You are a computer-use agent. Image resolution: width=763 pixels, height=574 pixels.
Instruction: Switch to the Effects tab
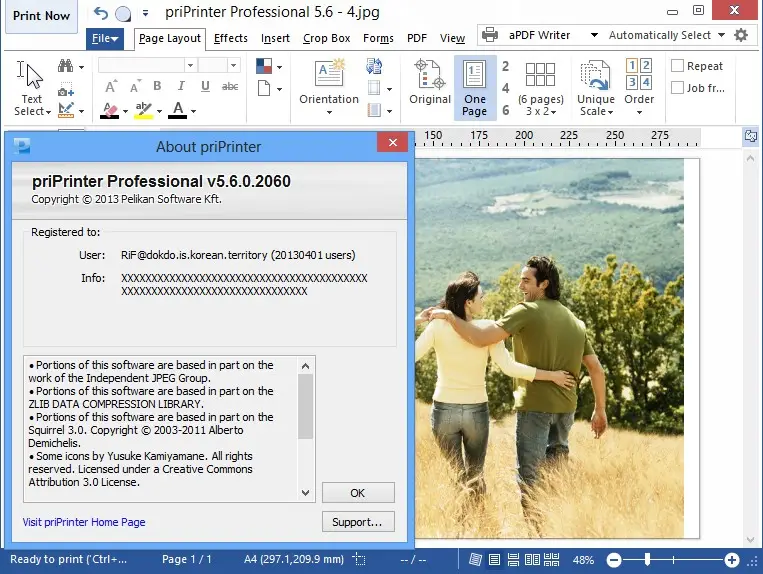231,38
